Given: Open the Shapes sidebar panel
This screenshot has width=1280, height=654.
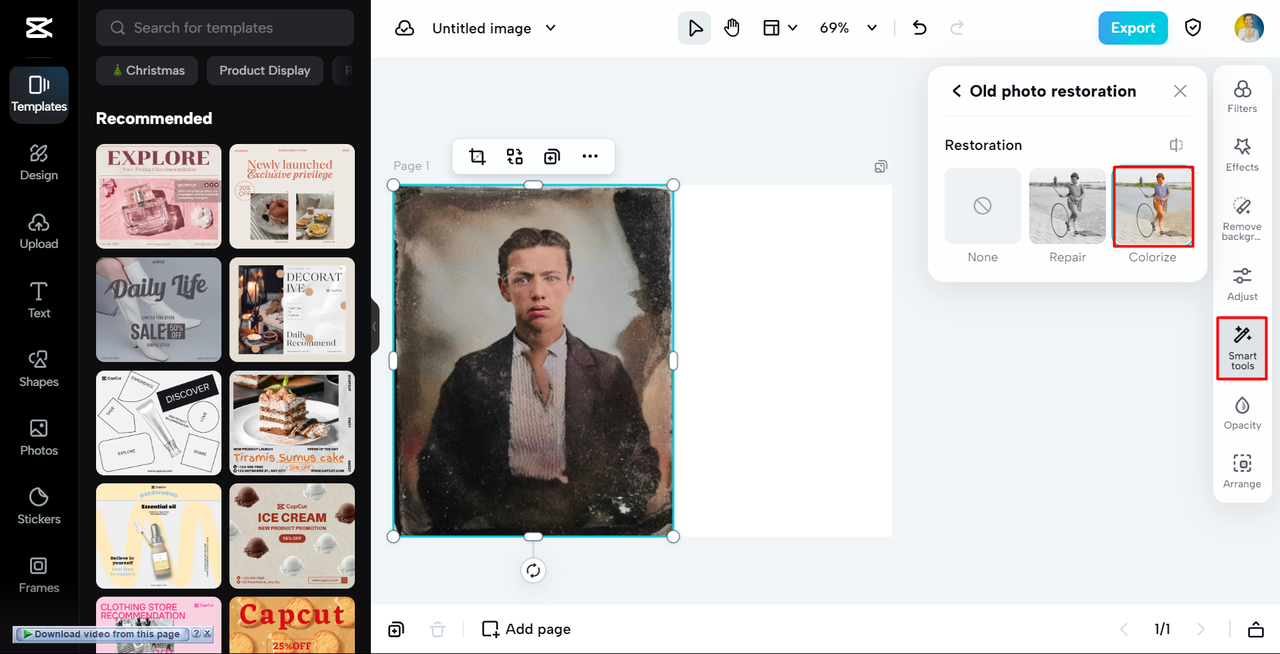Looking at the screenshot, I should click(x=39, y=369).
